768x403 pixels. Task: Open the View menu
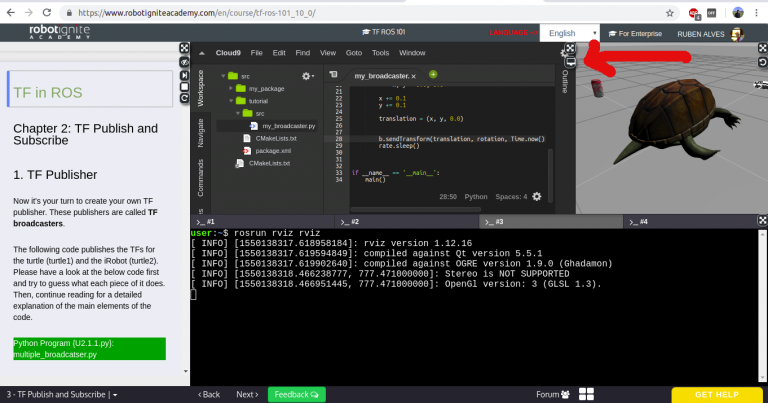pyautogui.click(x=328, y=53)
